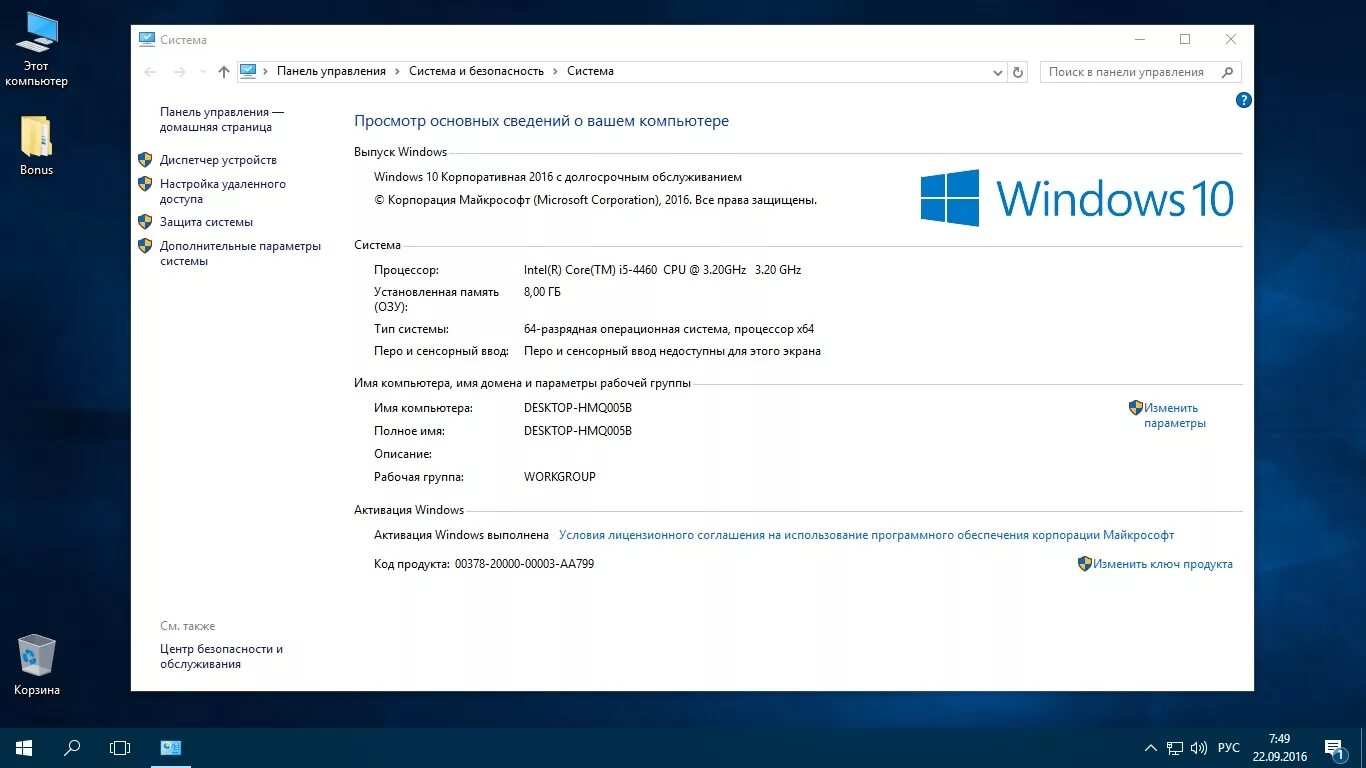Open taskbar clock showing 7:49

coord(1279,747)
